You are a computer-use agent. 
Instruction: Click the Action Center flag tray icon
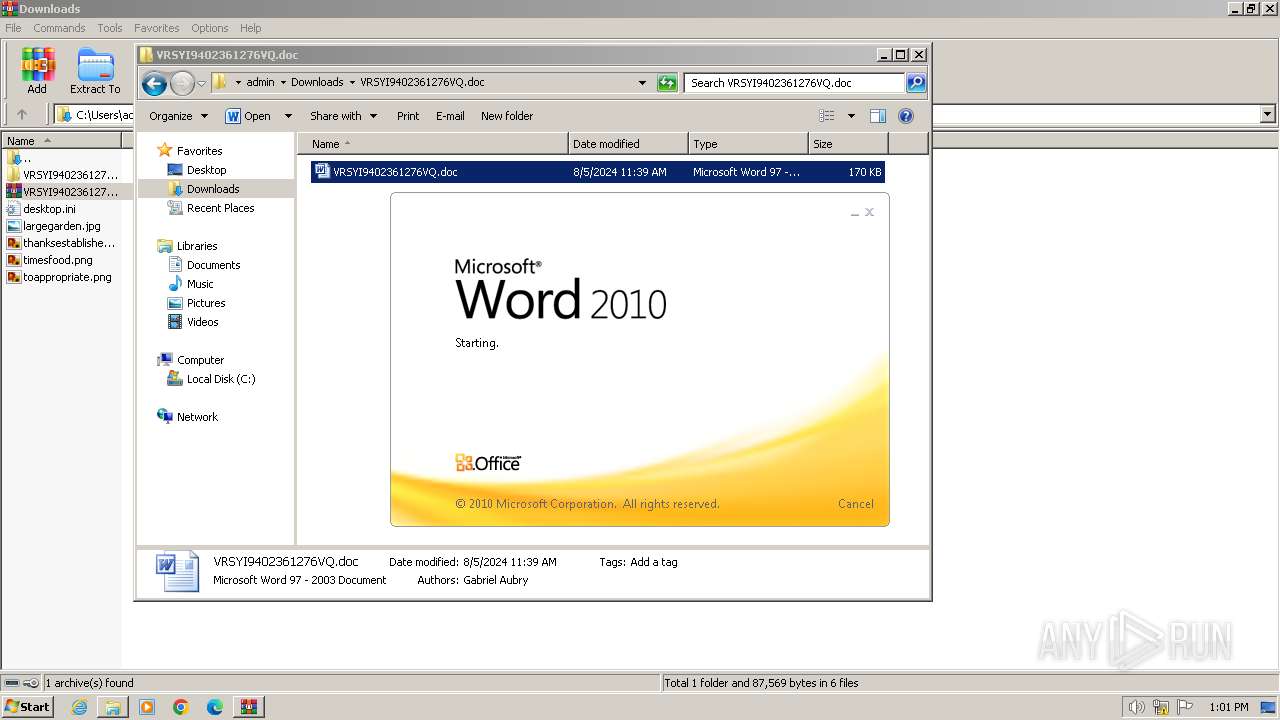click(1185, 707)
